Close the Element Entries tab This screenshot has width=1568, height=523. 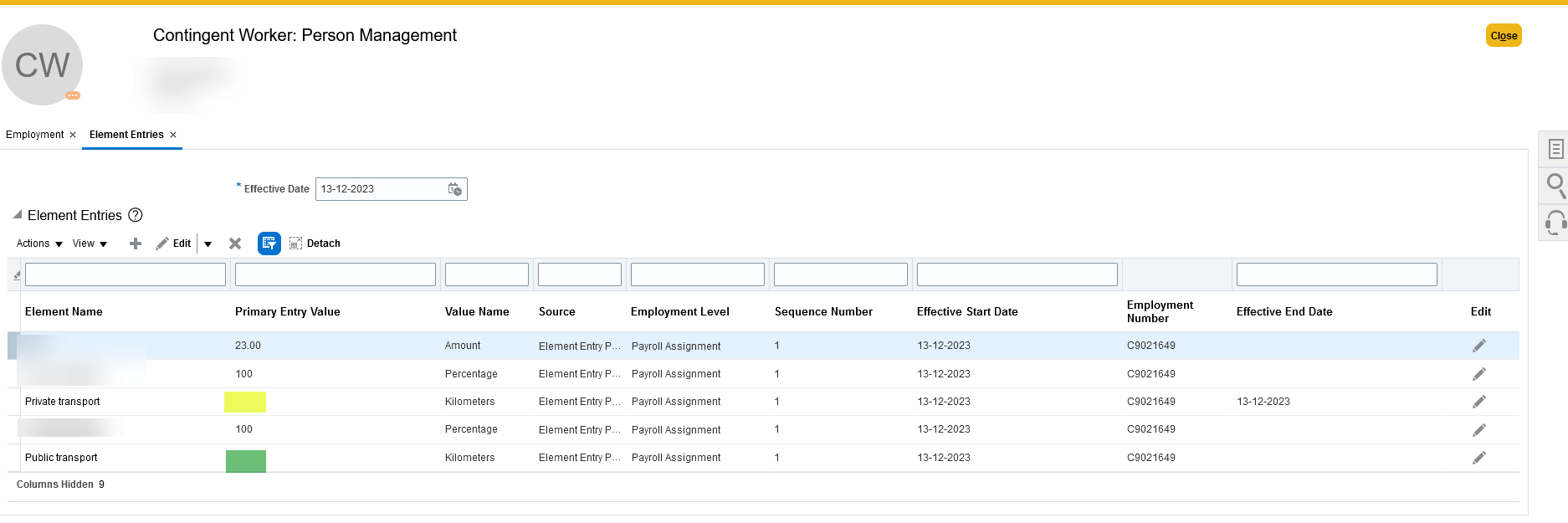[173, 135]
